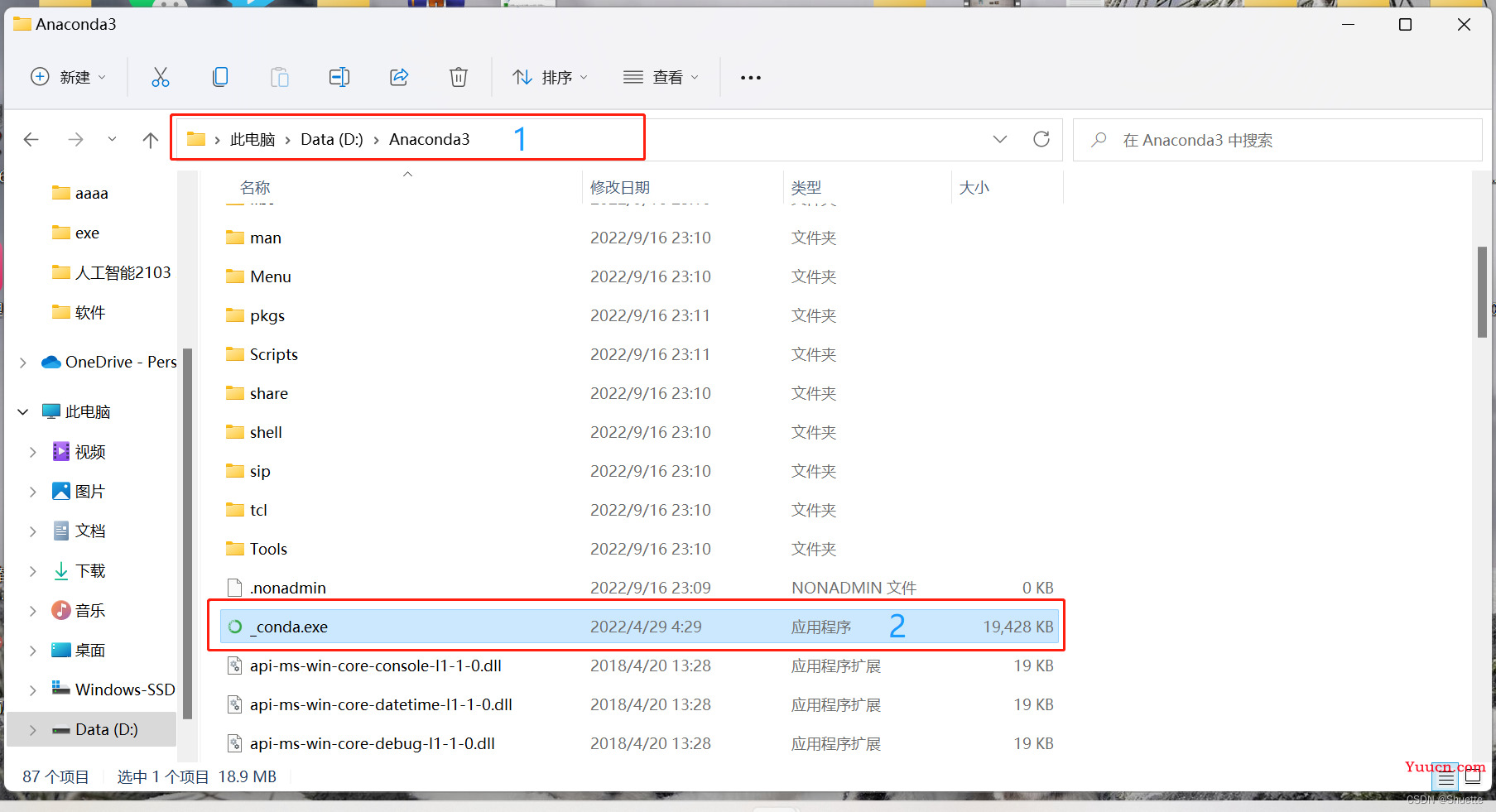
Task: Select the 软件 folder in sidebar
Action: [x=90, y=312]
